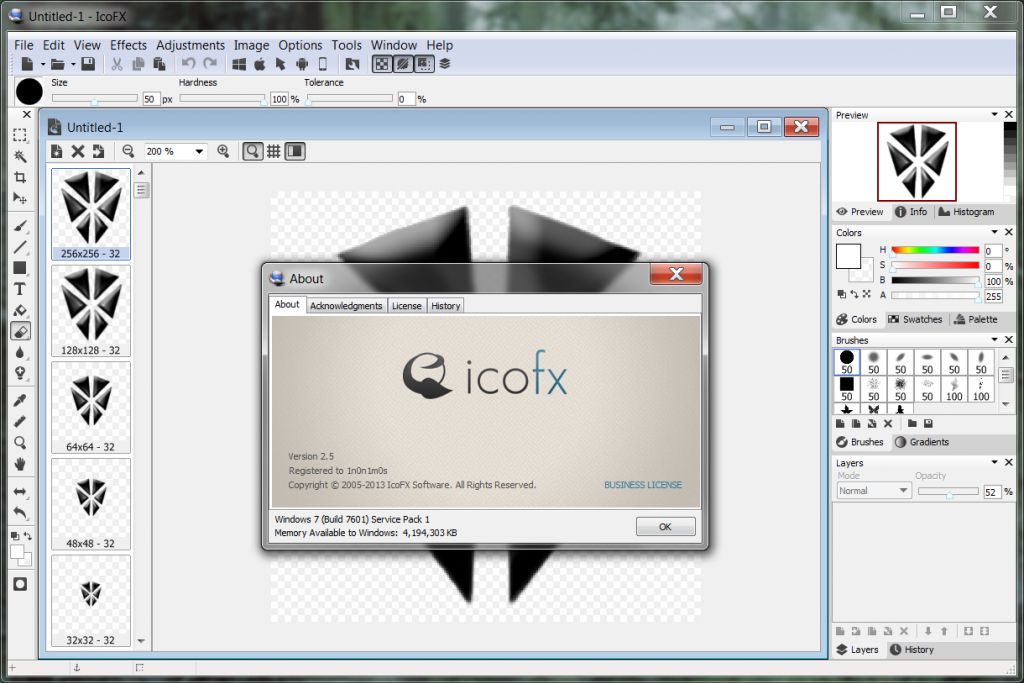The image size is (1024, 683).
Task: Click the Windows icon creation toolbar button
Action: [x=239, y=64]
